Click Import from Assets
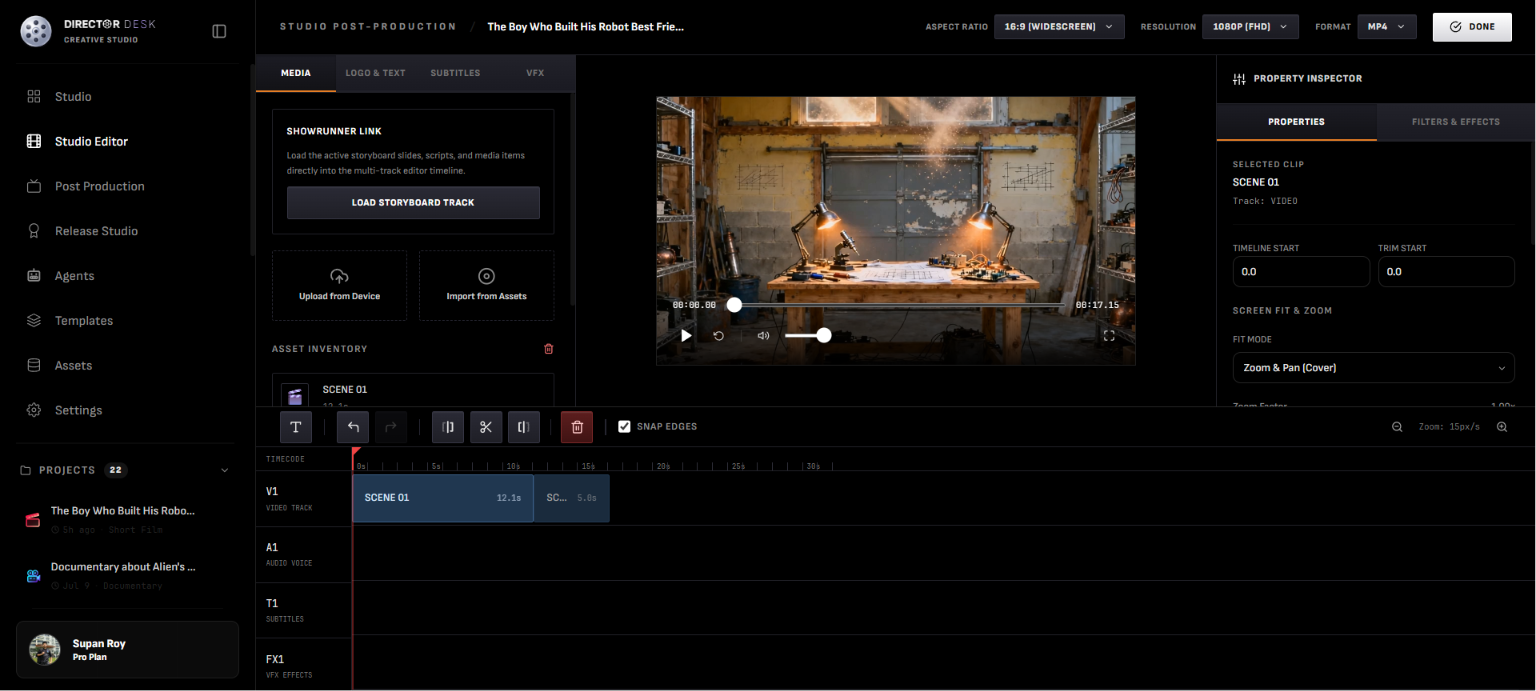Screen dimensions: 1536x691 (486, 285)
